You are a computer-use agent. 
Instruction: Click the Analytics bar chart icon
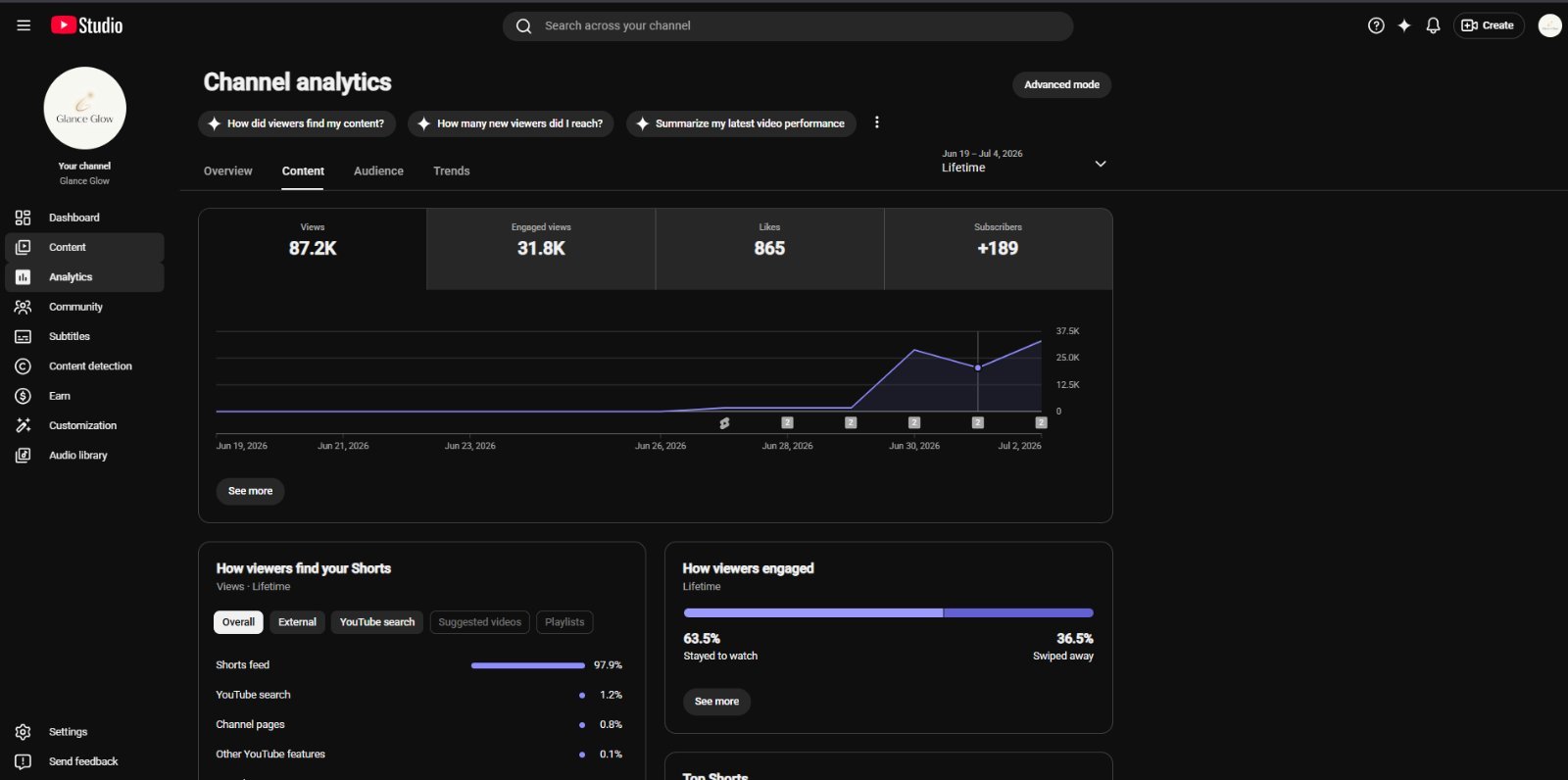point(23,277)
